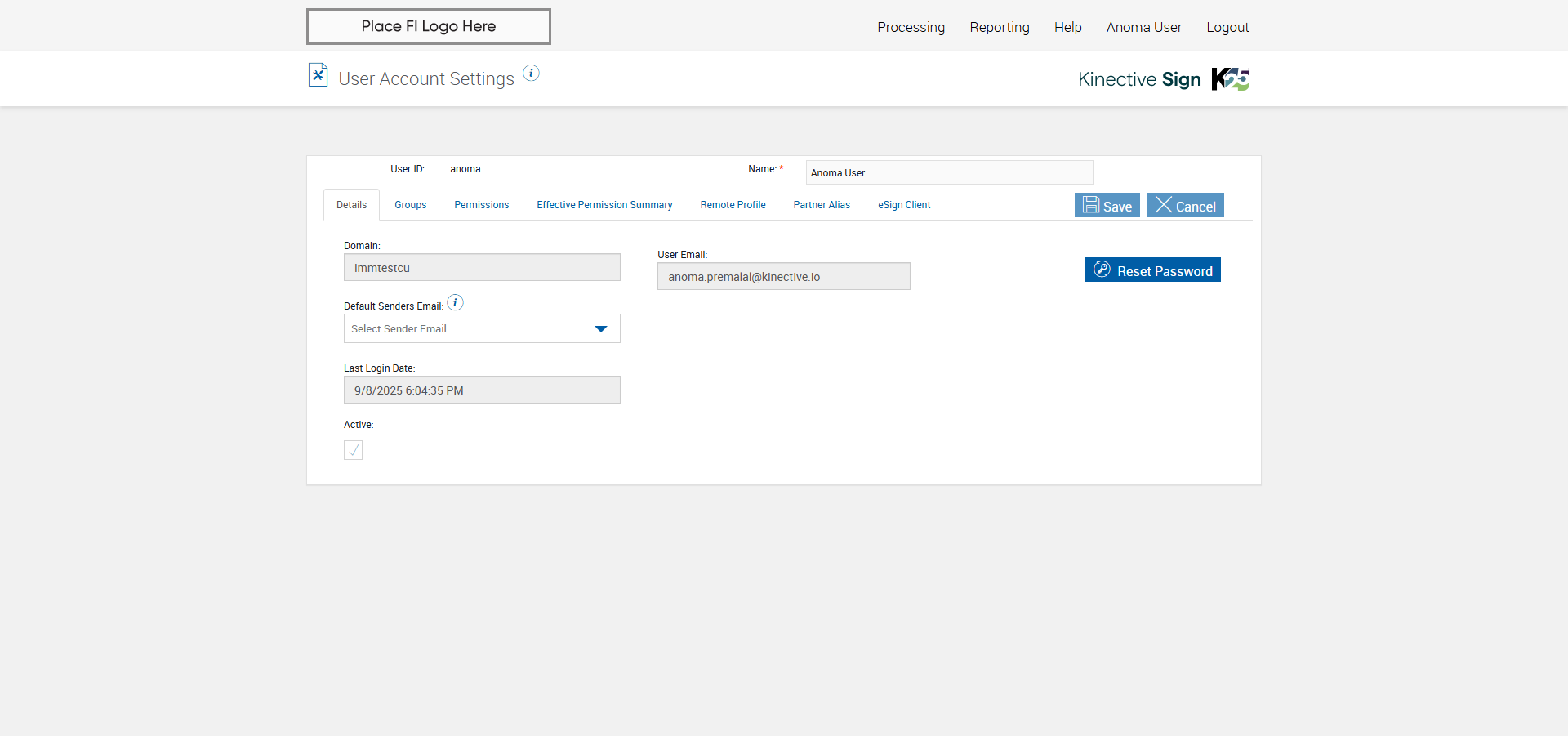This screenshot has height=736, width=1568.
Task: Click the Logout link
Action: 1227,27
